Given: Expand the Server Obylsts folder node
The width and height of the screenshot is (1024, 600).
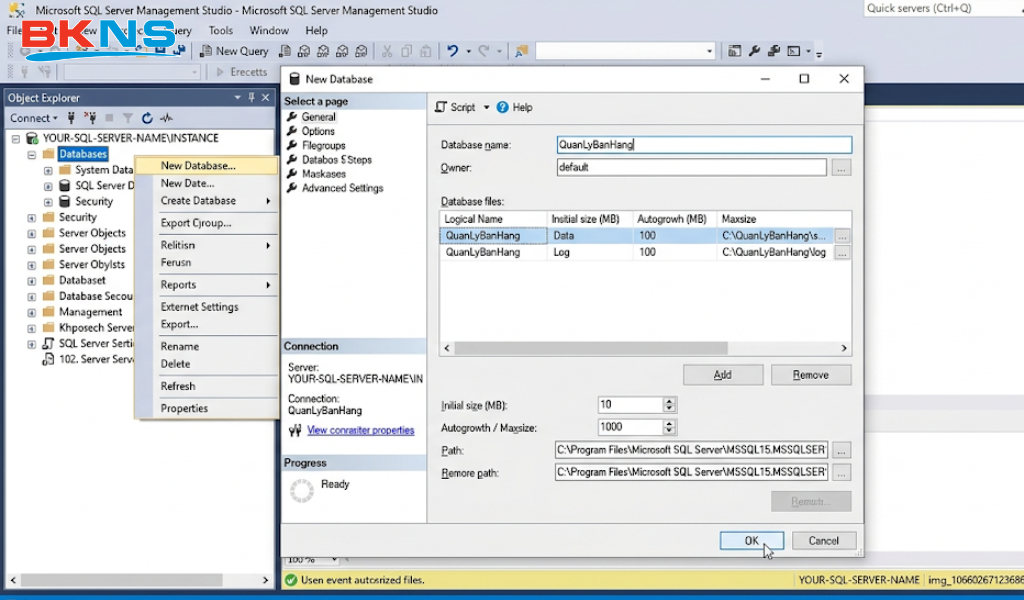Looking at the screenshot, I should click(31, 265).
